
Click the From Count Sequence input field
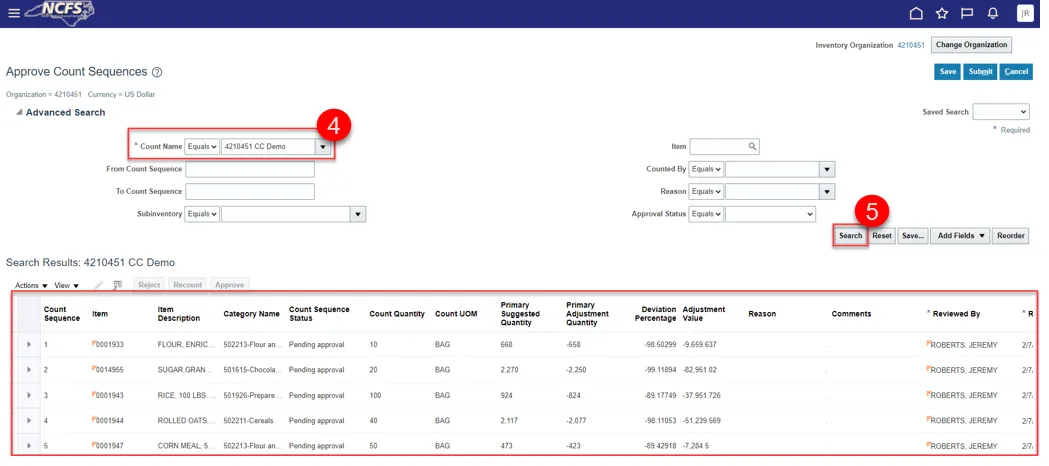coord(250,169)
